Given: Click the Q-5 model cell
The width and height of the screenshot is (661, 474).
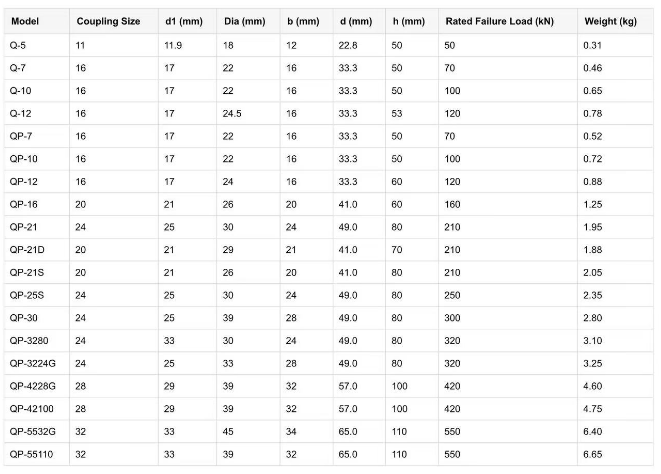Looking at the screenshot, I should tap(18, 45).
